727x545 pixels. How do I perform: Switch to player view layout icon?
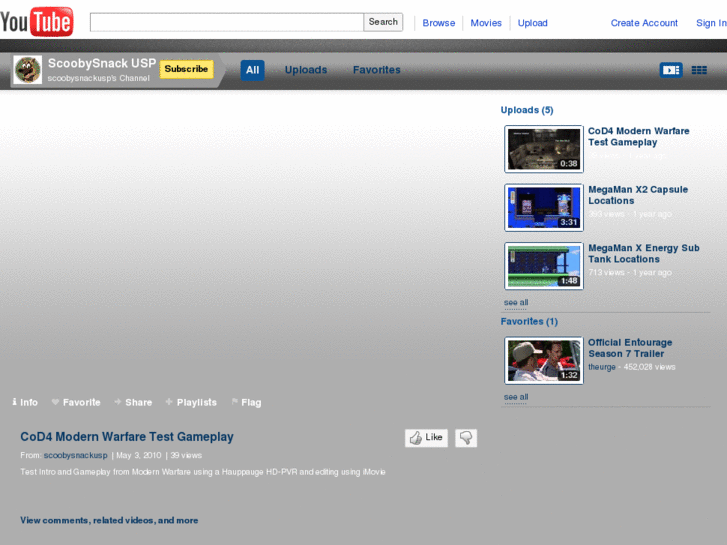tap(671, 70)
